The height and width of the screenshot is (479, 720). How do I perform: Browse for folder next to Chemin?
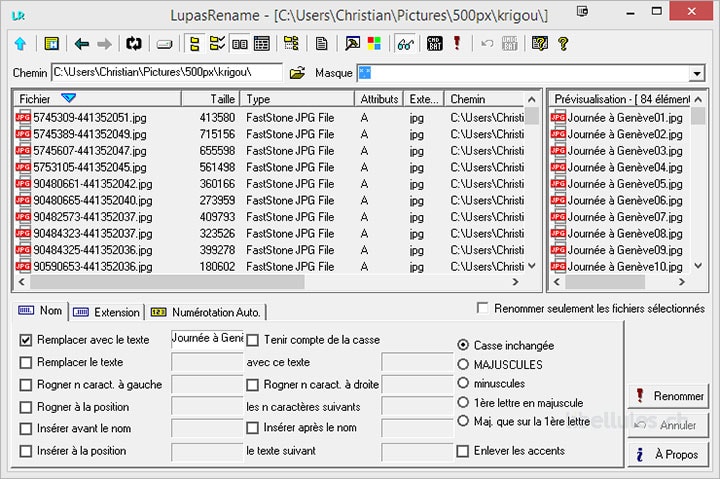(297, 73)
